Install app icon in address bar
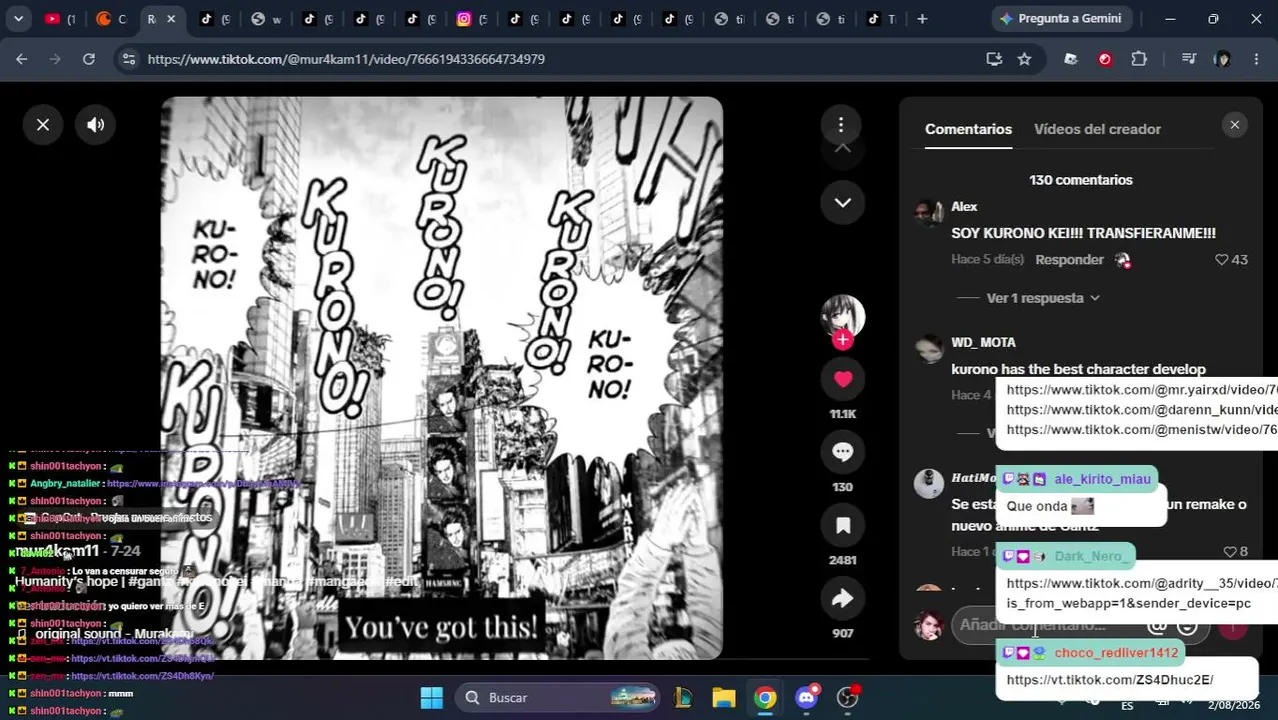1278x720 pixels. click(994, 59)
